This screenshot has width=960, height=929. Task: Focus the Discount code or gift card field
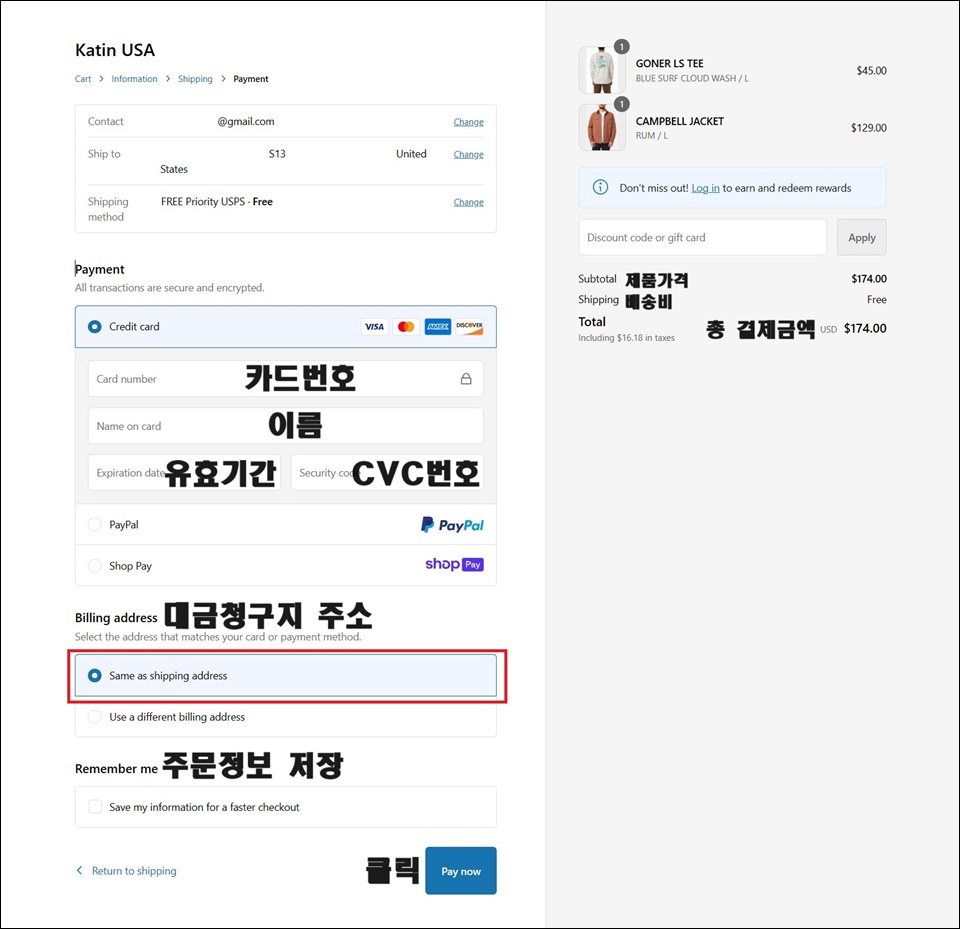coord(702,237)
